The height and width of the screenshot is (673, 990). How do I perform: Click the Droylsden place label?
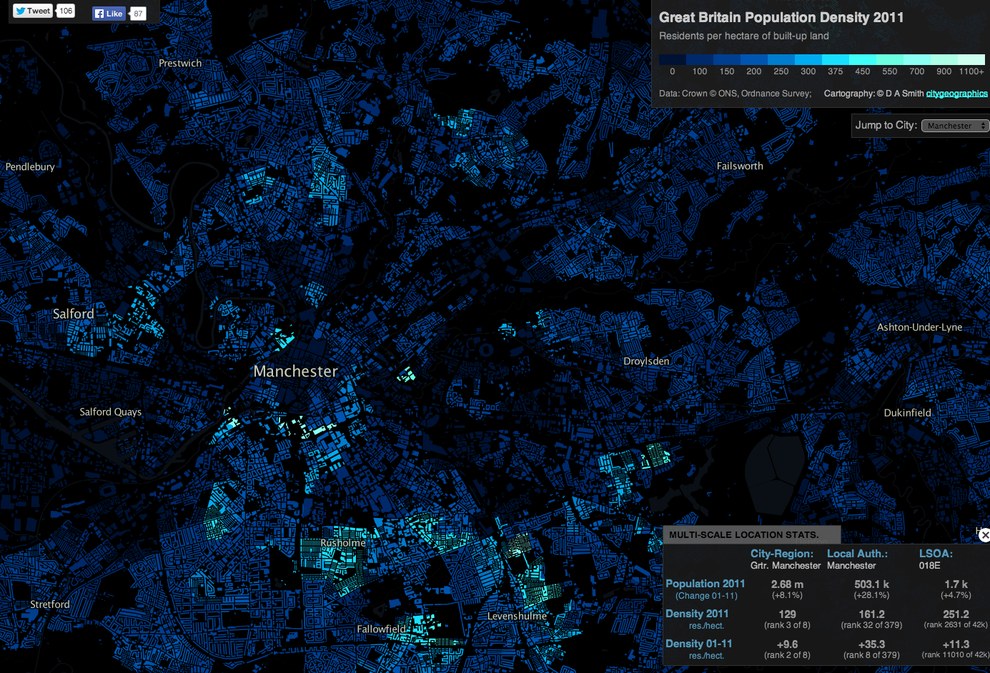click(x=646, y=361)
